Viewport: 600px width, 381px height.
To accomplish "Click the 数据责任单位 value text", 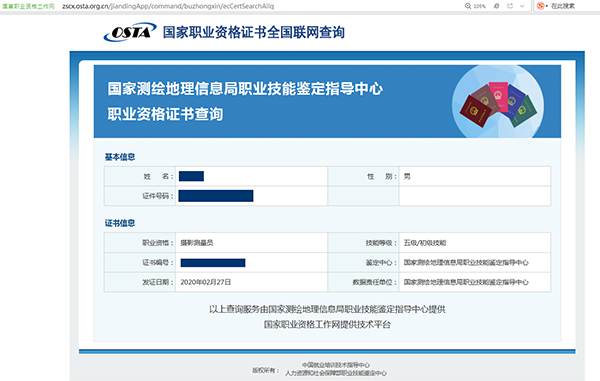I will click(x=466, y=282).
